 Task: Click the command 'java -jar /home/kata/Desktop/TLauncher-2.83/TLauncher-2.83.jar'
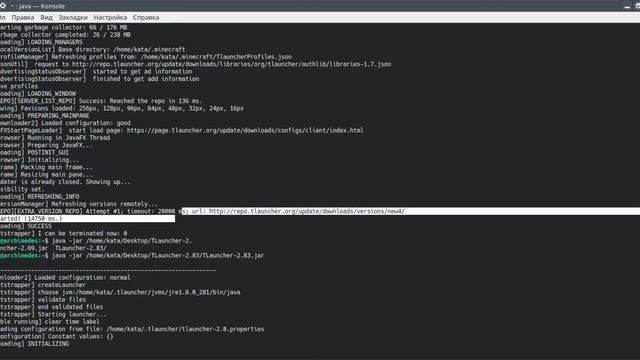pyautogui.click(x=158, y=256)
